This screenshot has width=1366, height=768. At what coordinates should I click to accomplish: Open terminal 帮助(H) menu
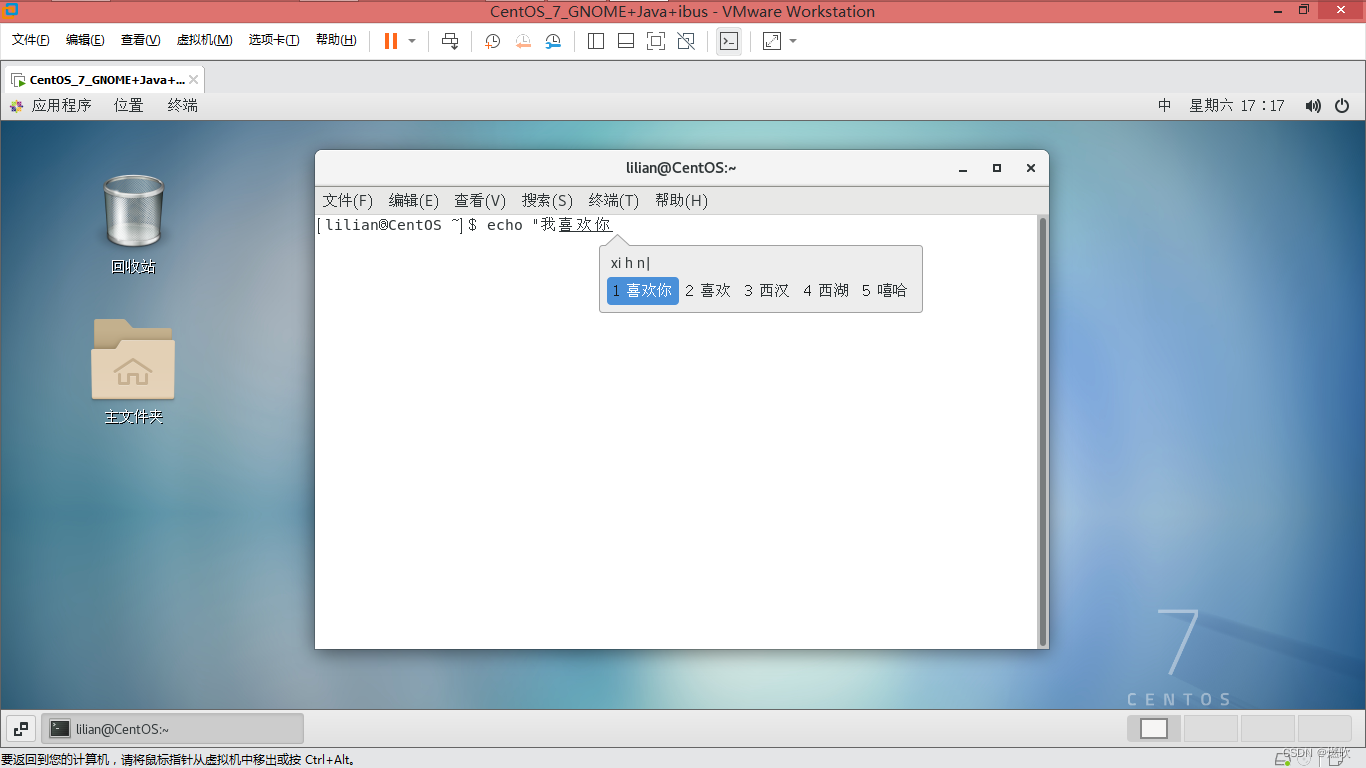(x=681, y=200)
